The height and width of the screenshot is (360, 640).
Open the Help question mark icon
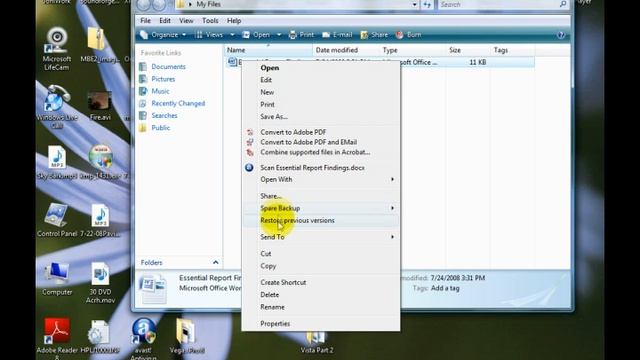(561, 35)
